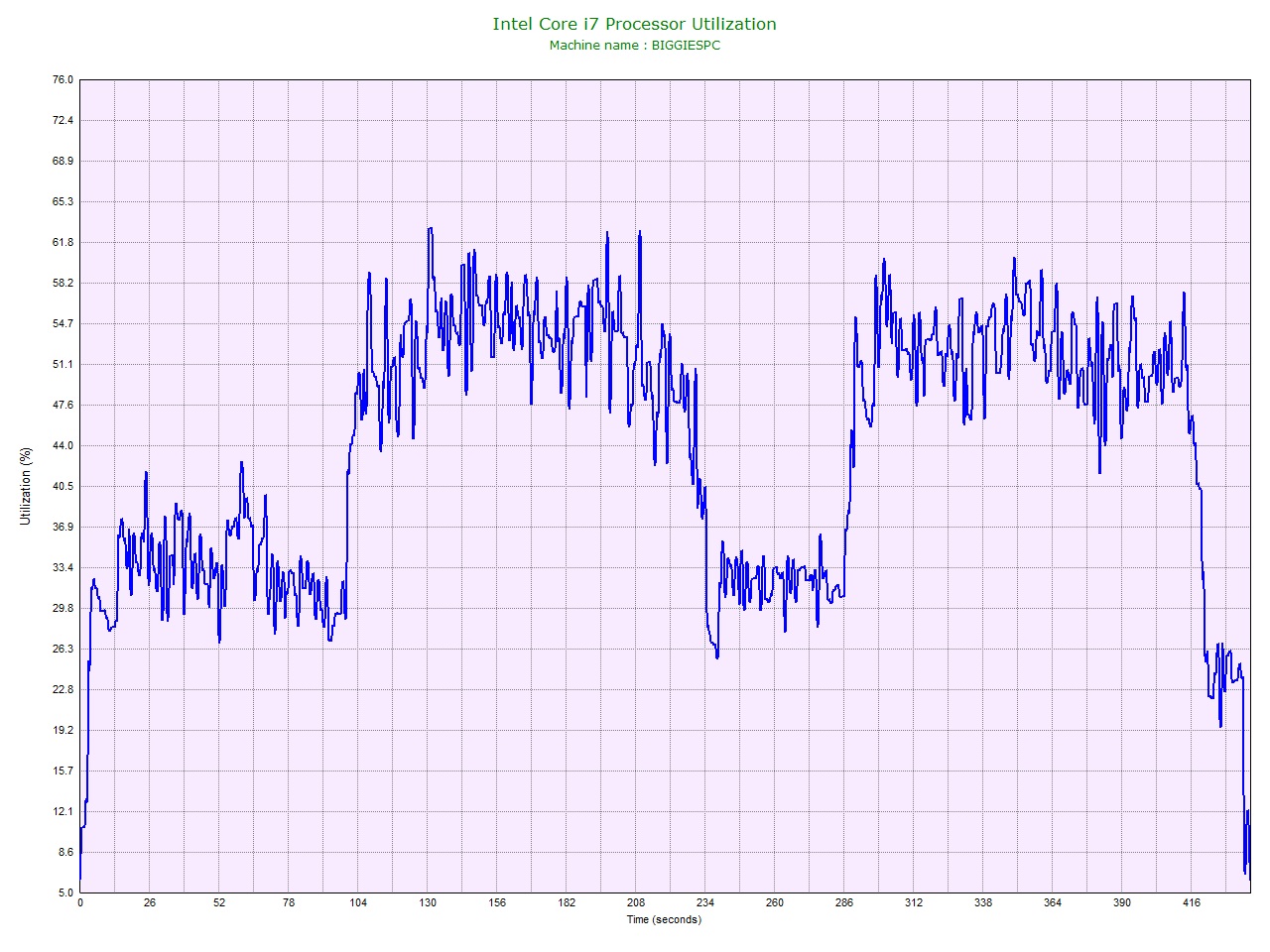The width and height of the screenshot is (1270, 952).
Task: Select the 0 tick label on x-axis
Action: [x=81, y=903]
